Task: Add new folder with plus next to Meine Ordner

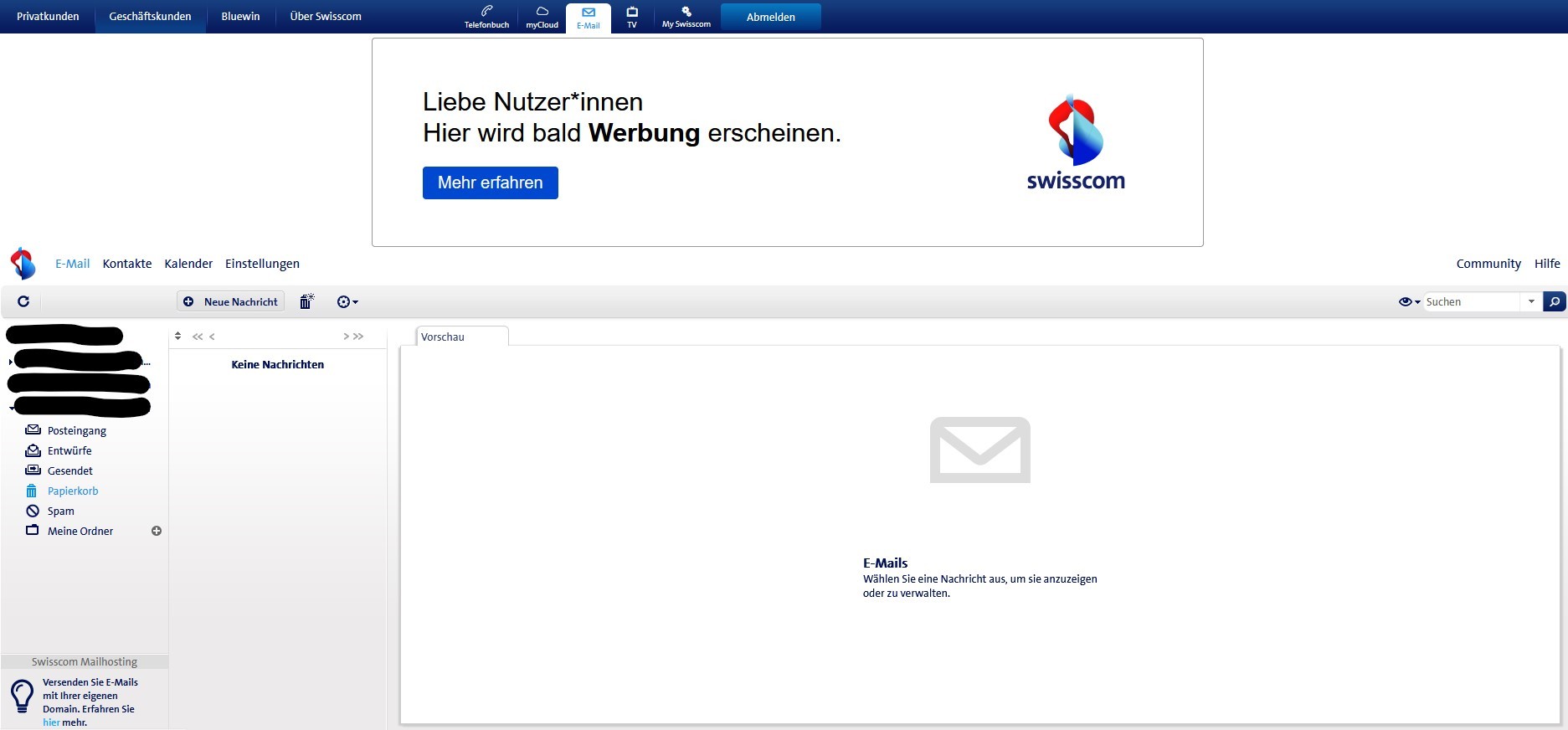Action: [157, 531]
